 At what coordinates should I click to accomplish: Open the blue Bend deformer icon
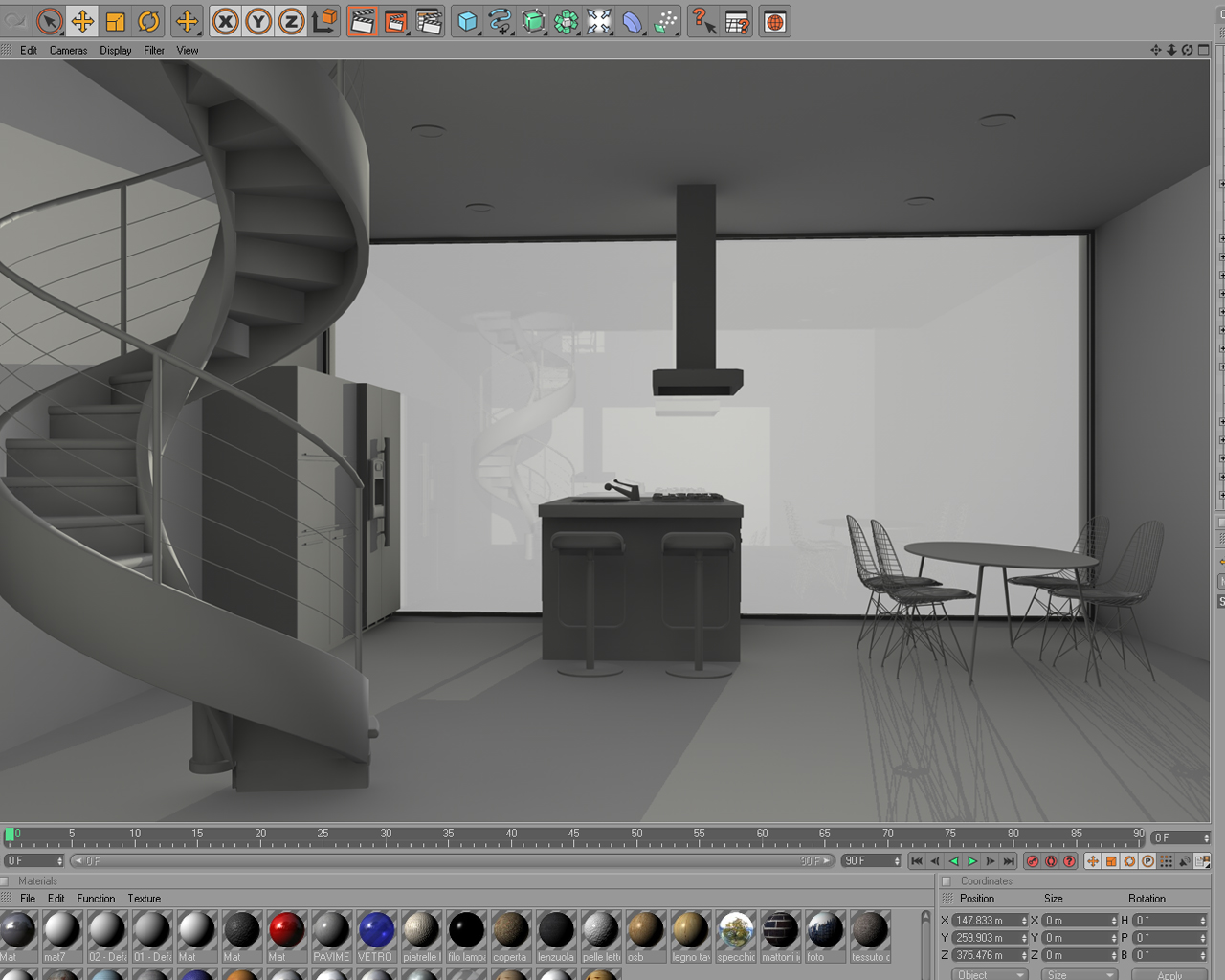[633, 20]
